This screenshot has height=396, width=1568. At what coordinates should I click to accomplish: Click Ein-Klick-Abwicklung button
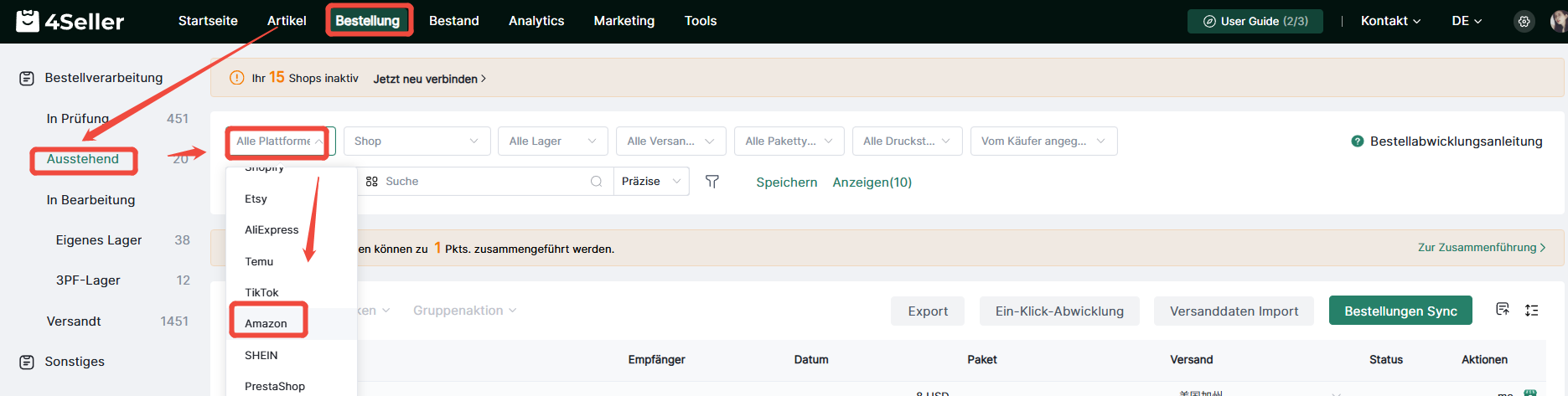pos(1059,311)
